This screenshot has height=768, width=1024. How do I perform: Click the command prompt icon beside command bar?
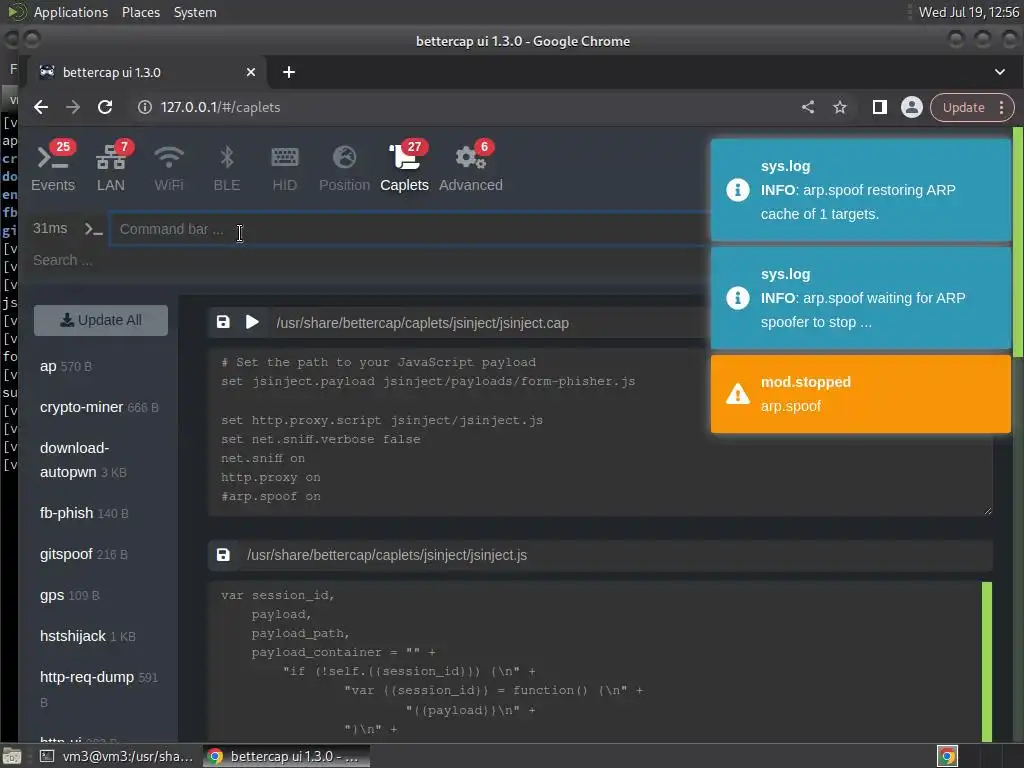click(x=93, y=229)
